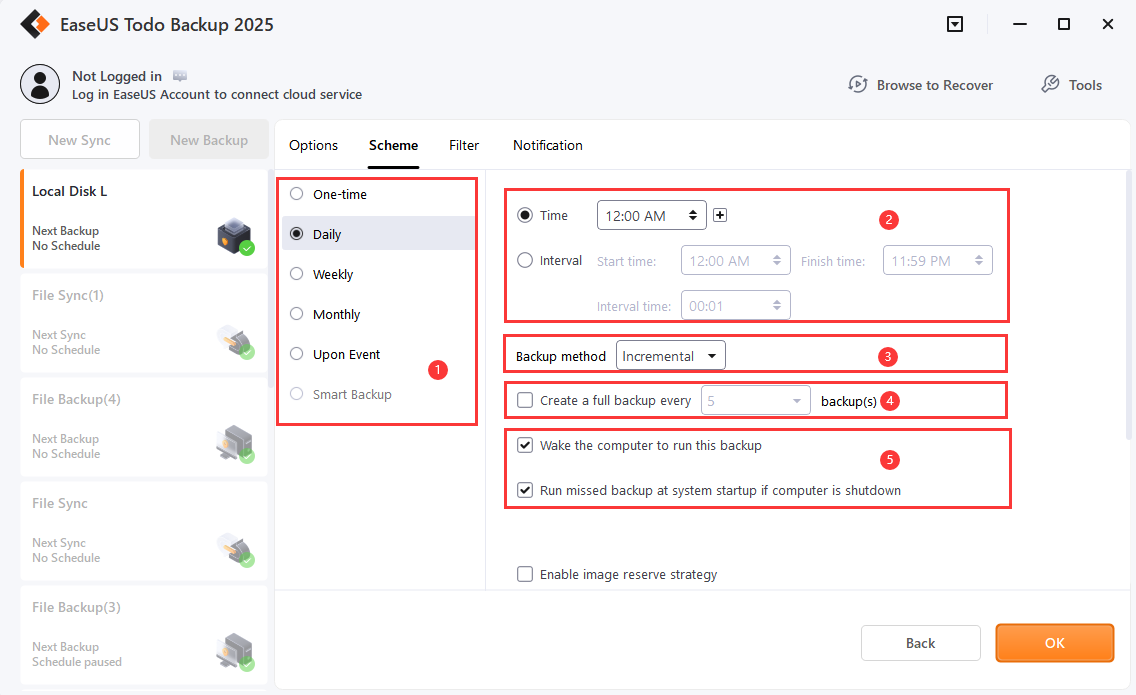The height and width of the screenshot is (695, 1136).
Task: Select the Monthly schedule option
Action: click(x=296, y=314)
